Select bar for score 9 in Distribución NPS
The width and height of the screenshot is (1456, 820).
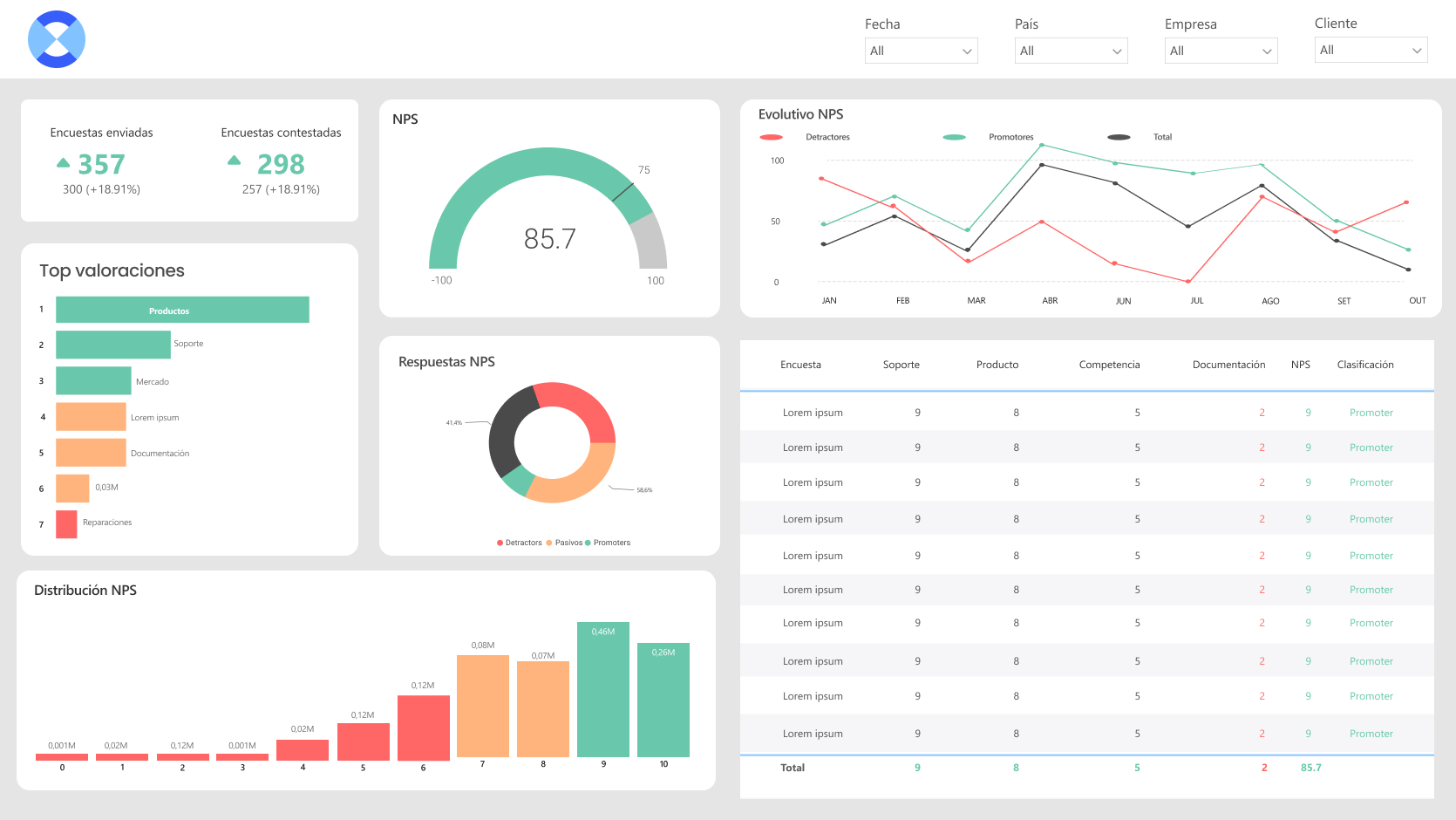pyautogui.click(x=603, y=689)
